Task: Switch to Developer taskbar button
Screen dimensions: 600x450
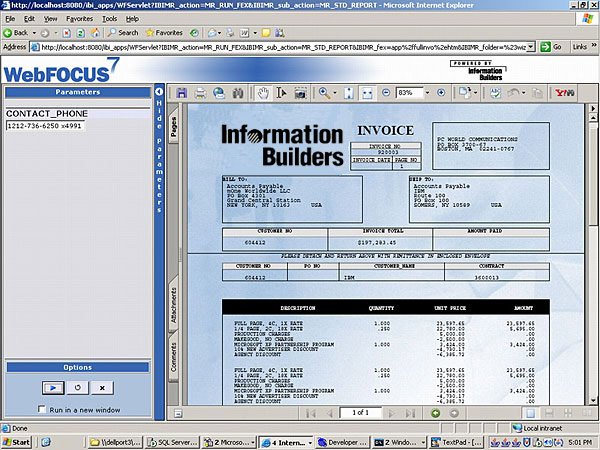Action: pyautogui.click(x=343, y=442)
